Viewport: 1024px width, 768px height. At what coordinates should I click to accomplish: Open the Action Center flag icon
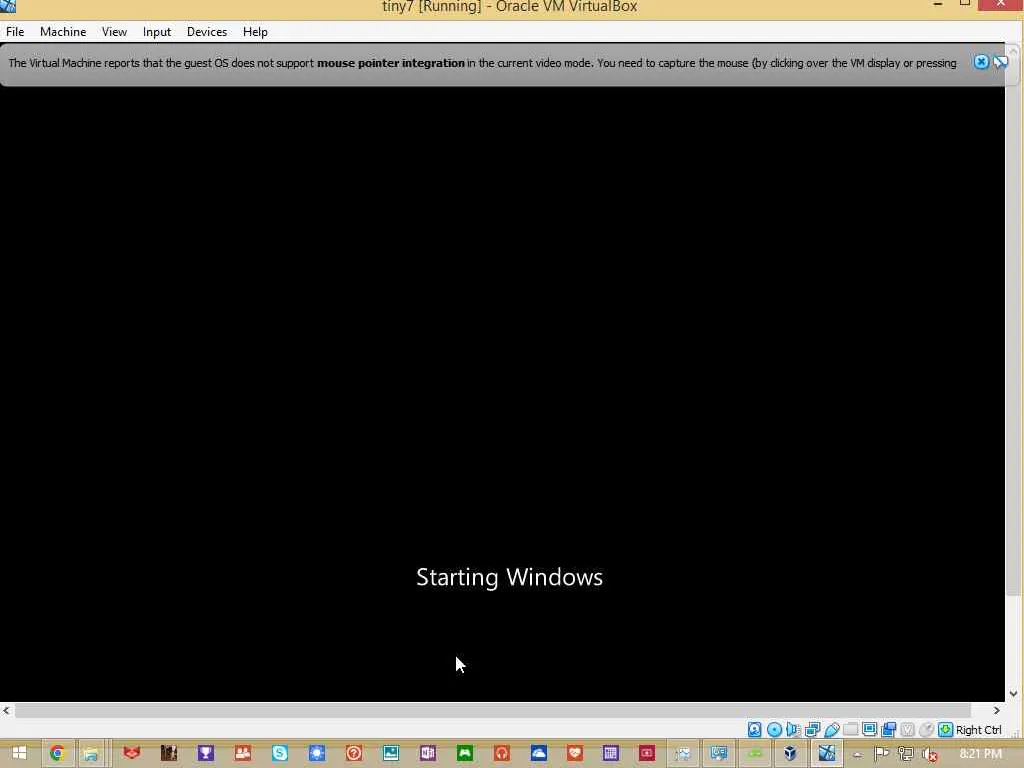click(881, 754)
